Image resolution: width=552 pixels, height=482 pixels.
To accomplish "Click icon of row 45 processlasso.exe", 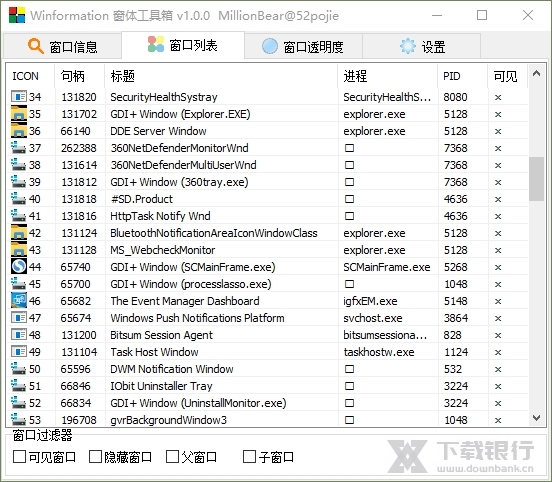I will point(19,283).
